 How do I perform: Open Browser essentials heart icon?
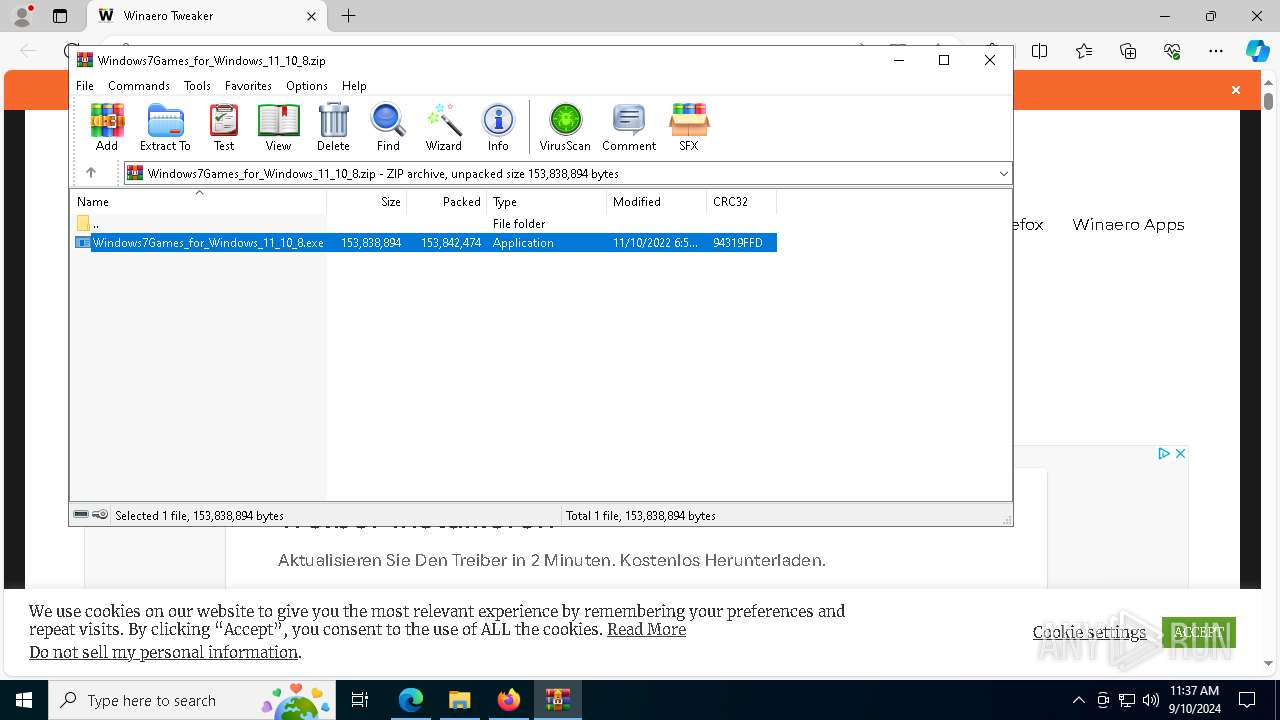coord(1172,51)
